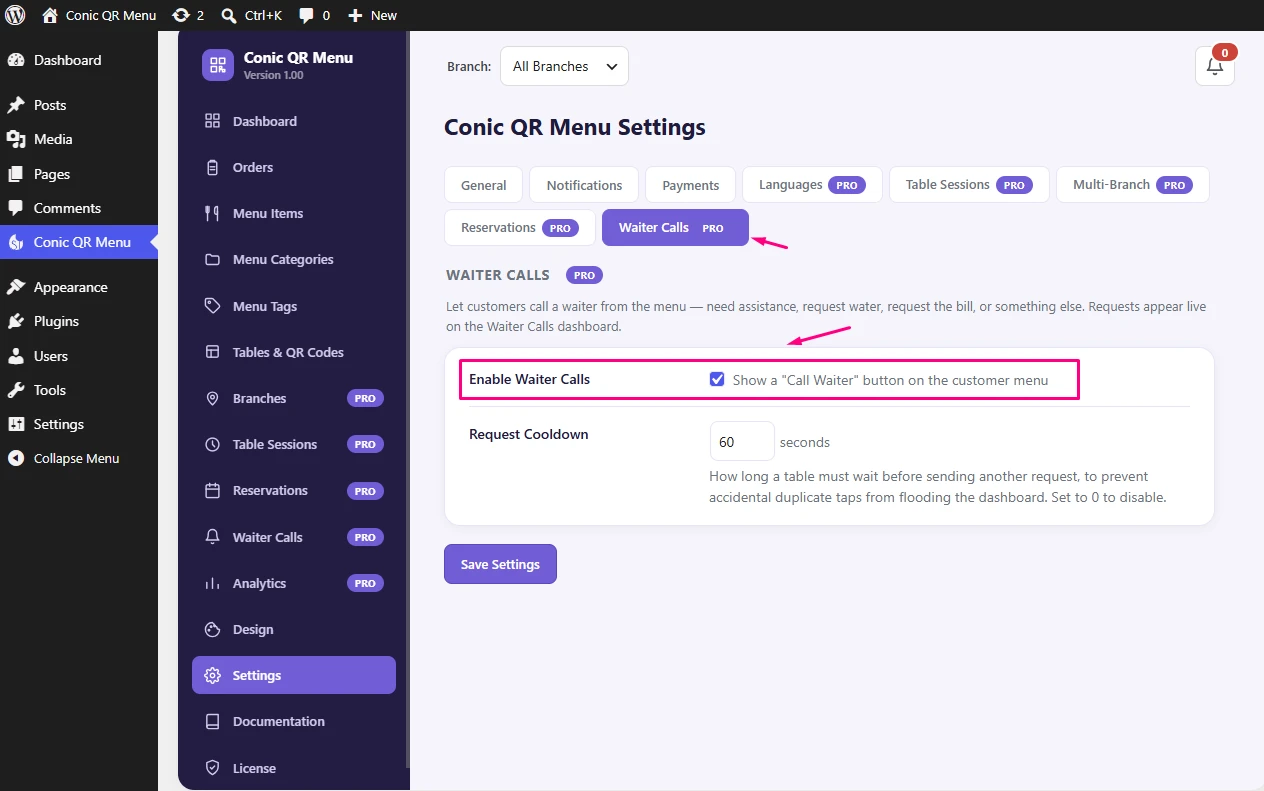The height and width of the screenshot is (791, 1264).
Task: Click the Tables & QR Codes layout icon
Action: coord(212,352)
